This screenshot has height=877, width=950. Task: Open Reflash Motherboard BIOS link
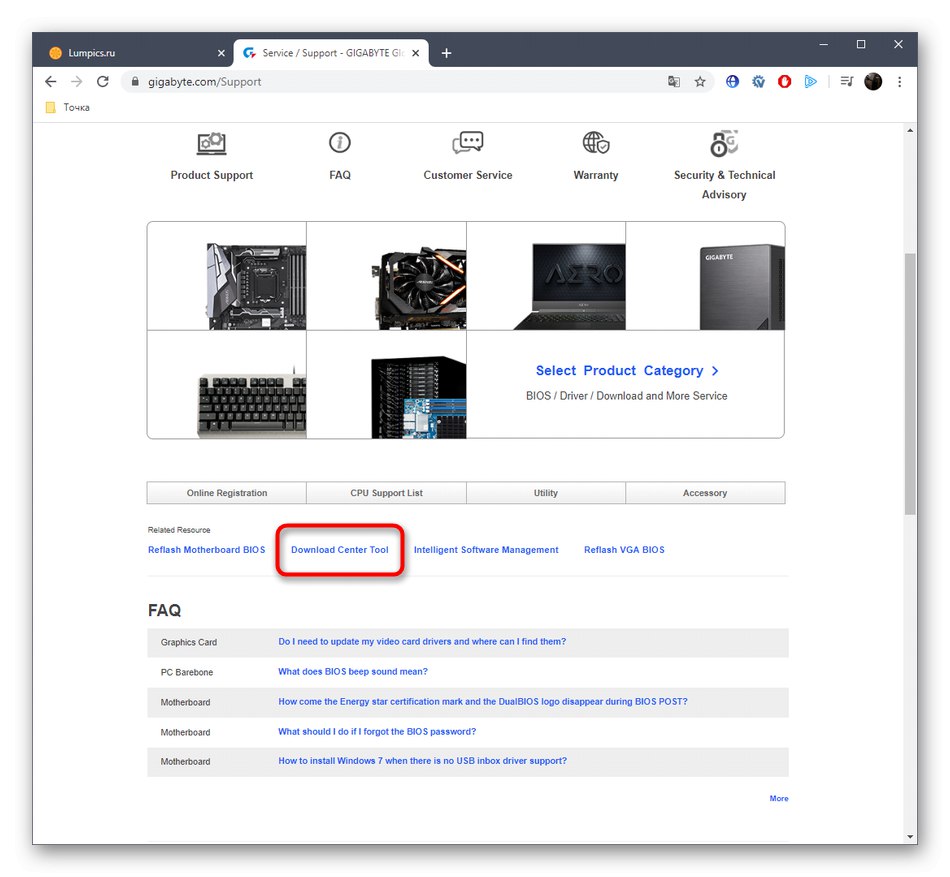207,550
